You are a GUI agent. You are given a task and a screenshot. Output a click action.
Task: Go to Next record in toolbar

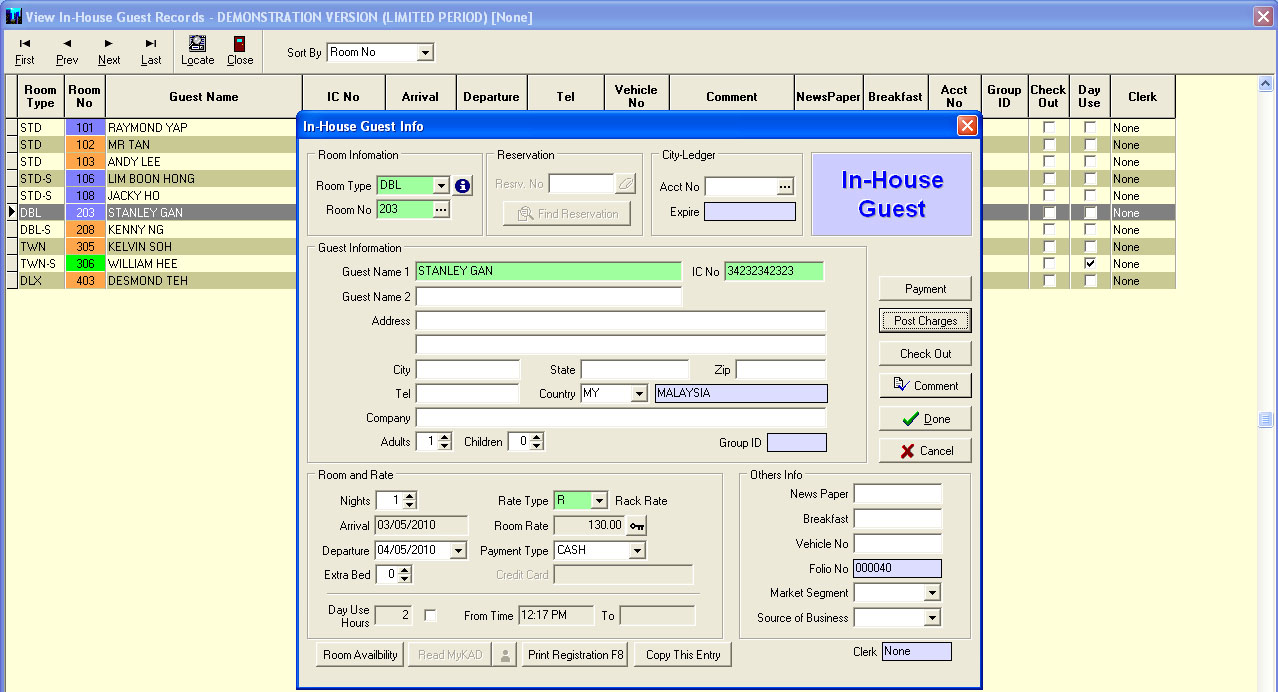[109, 51]
